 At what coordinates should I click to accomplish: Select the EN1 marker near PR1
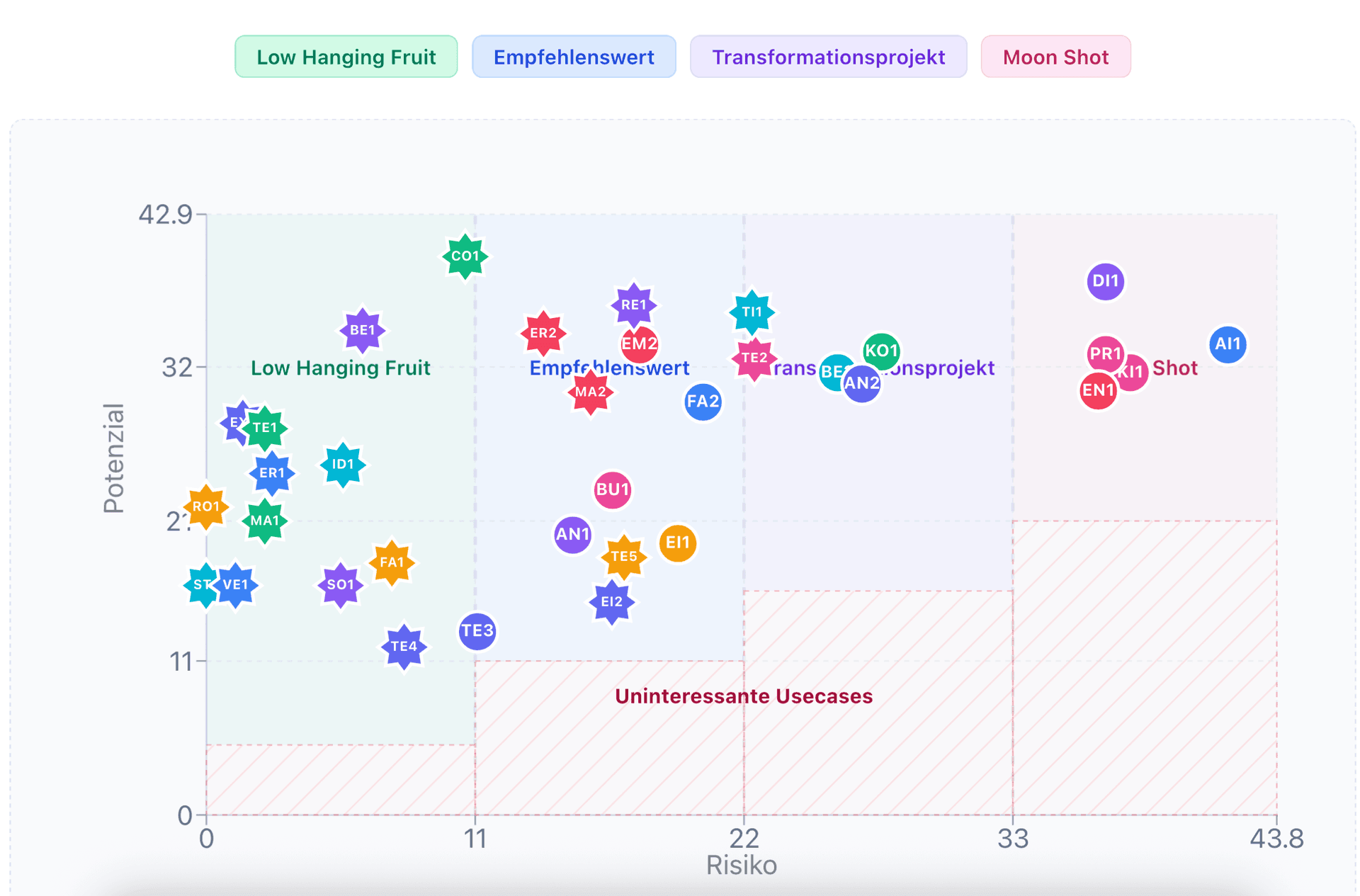[1097, 390]
